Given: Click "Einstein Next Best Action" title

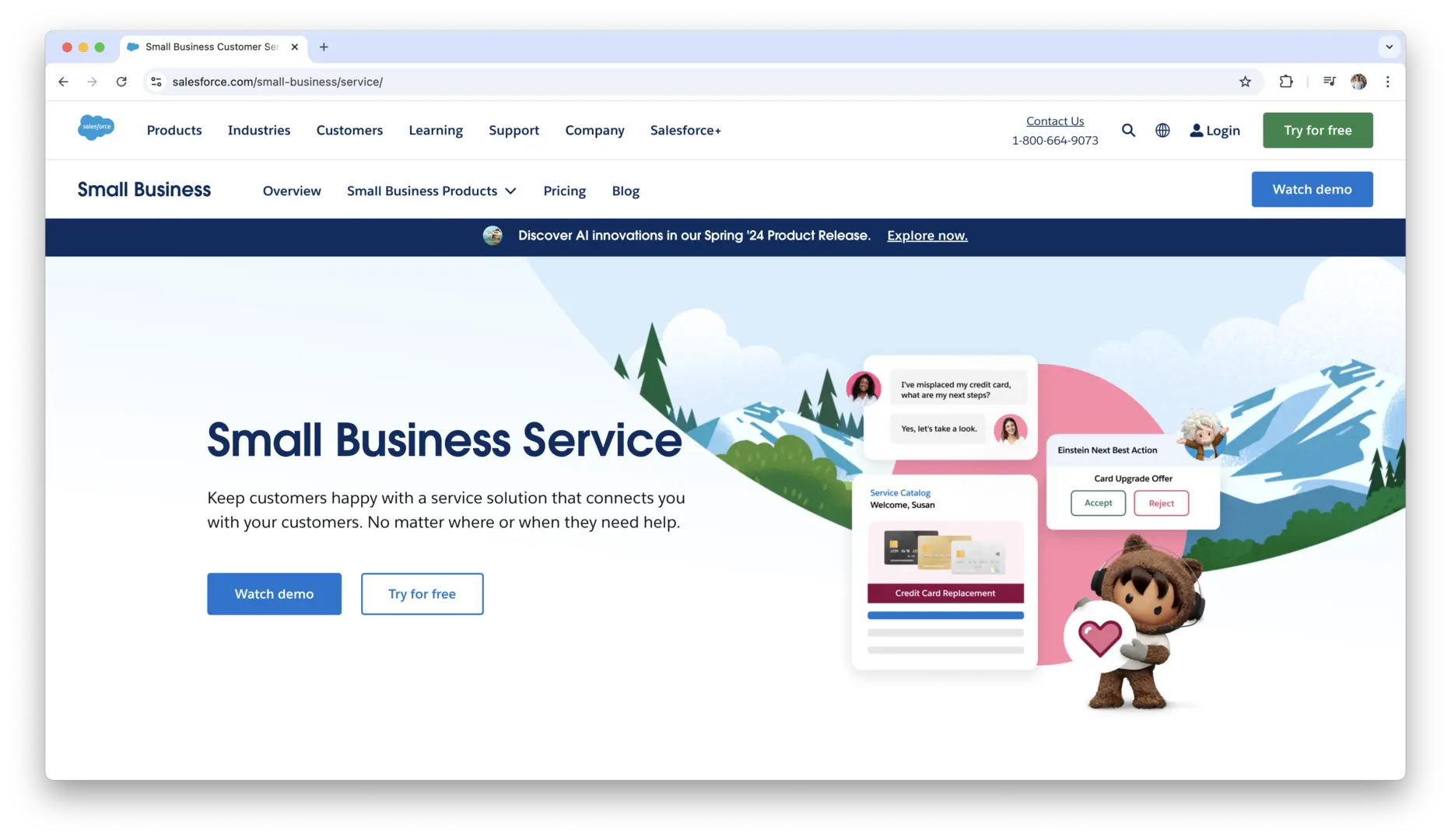Looking at the screenshot, I should 1107,450.
